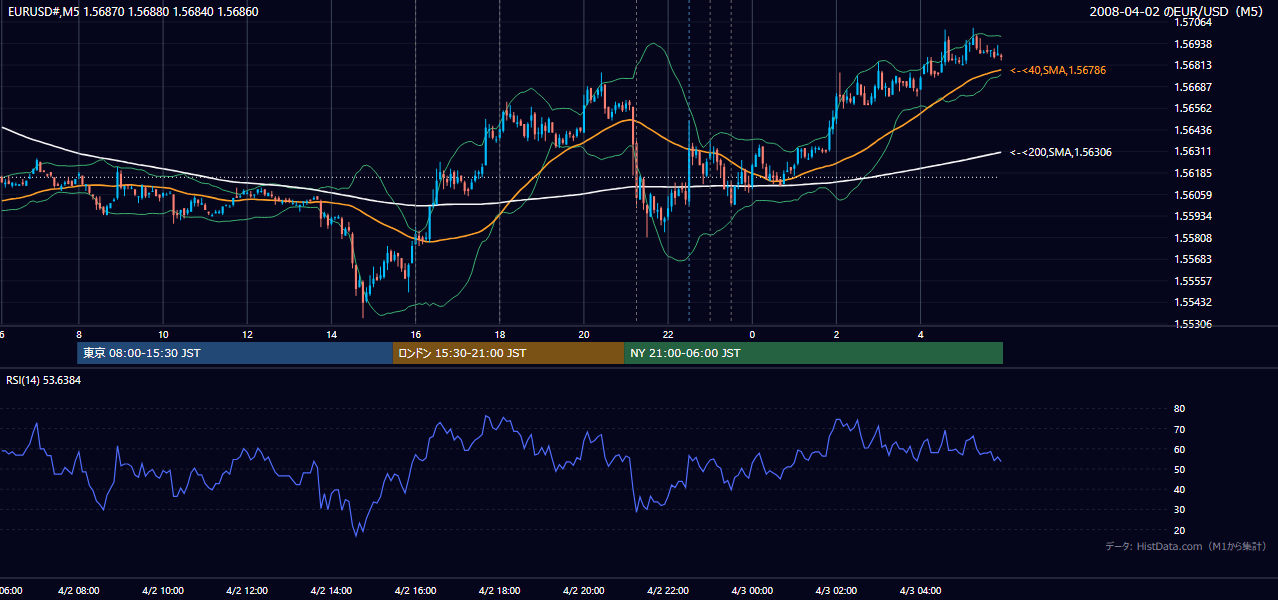Click the EURUSD#,M5 OHLC header text

coord(131,12)
